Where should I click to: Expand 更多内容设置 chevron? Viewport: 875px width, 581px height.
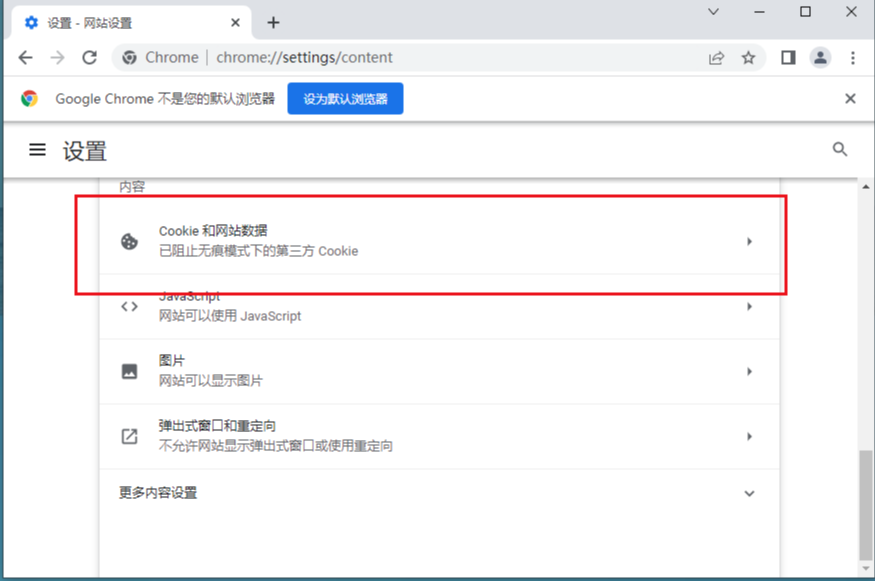point(749,493)
